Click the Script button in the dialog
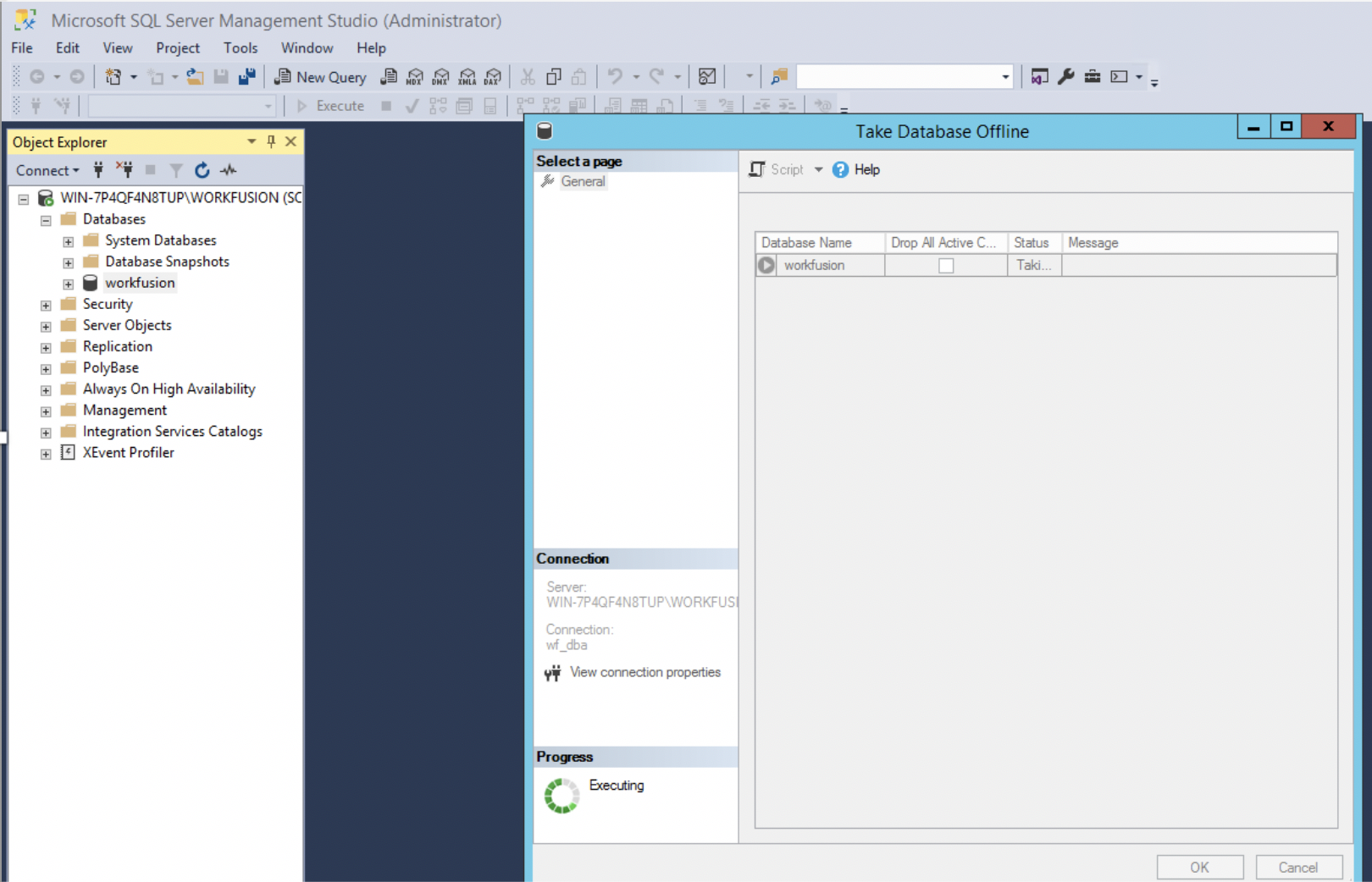 pyautogui.click(x=776, y=169)
